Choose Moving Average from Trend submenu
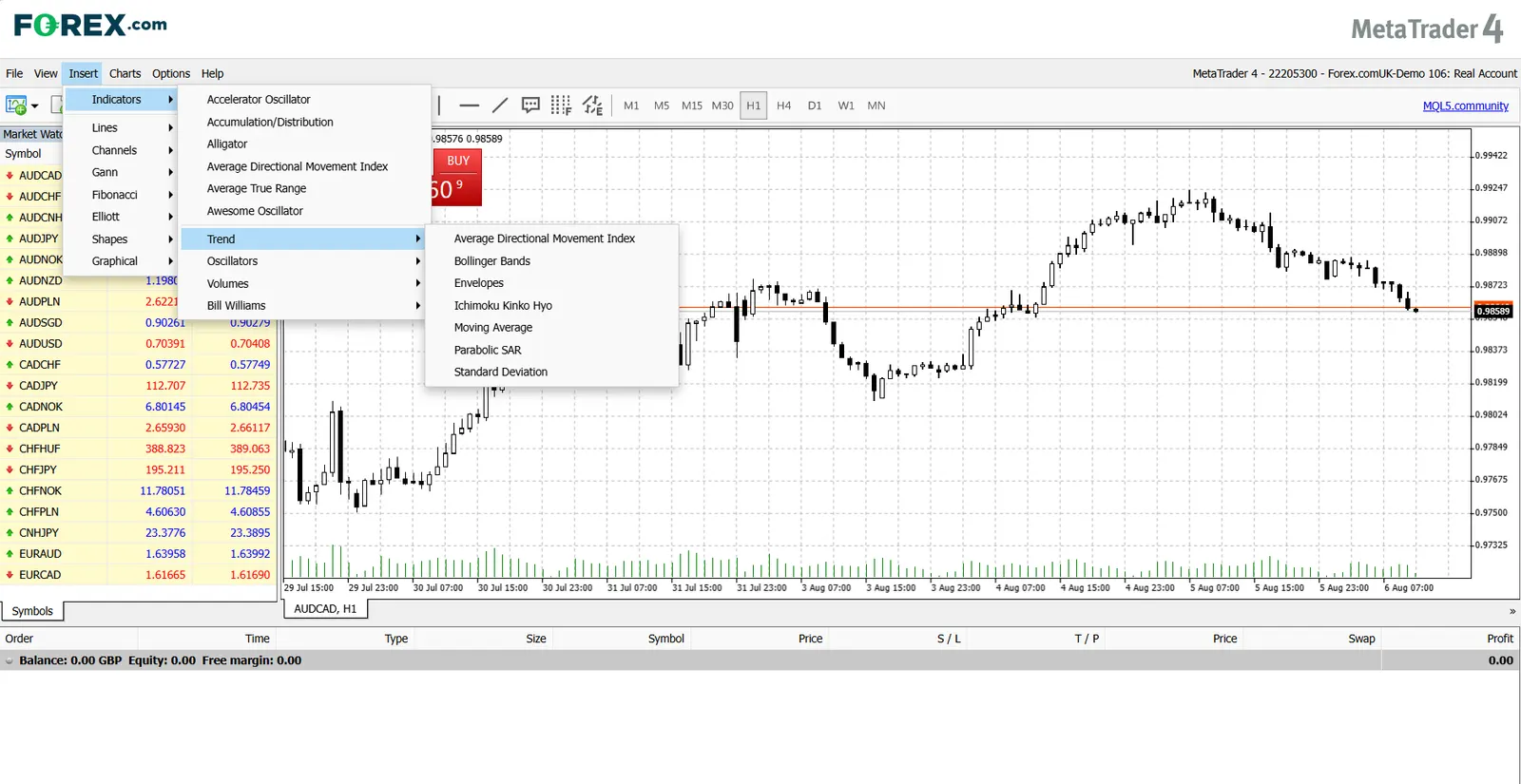Image resolution: width=1521 pixels, height=784 pixels. [552, 328]
